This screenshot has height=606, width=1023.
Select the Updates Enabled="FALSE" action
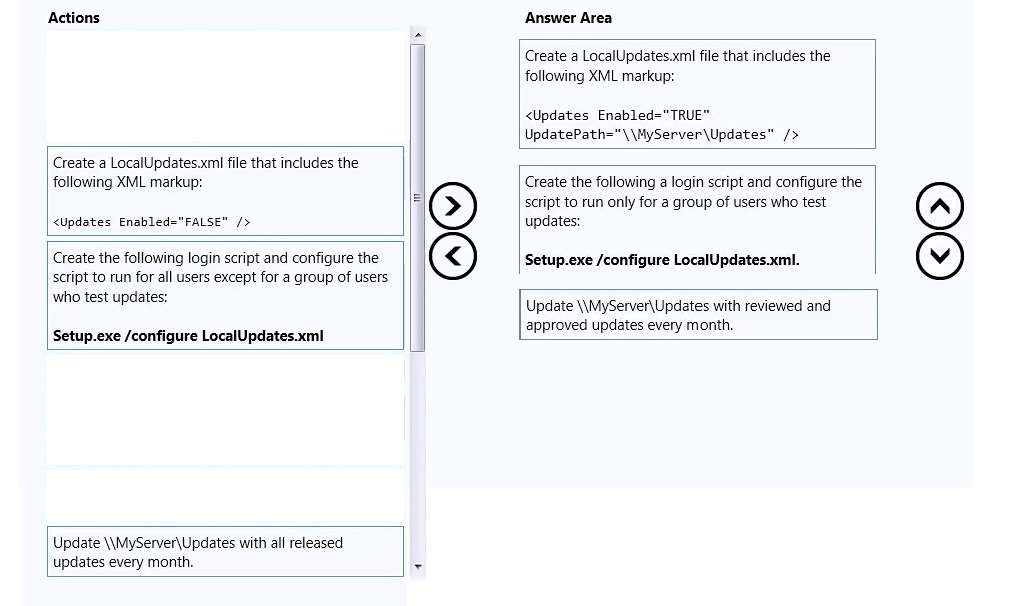point(225,191)
